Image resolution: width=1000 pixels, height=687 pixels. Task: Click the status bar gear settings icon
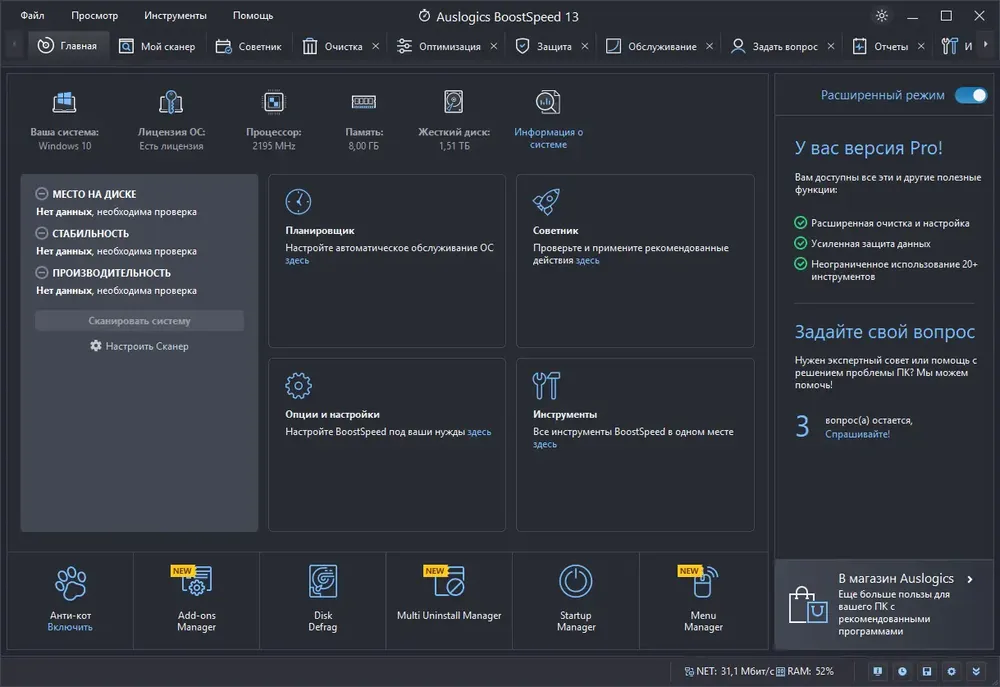pos(951,671)
